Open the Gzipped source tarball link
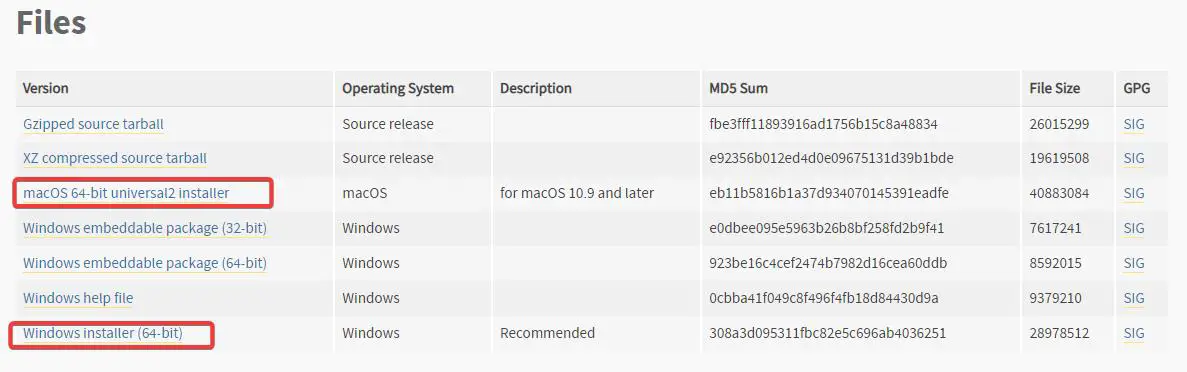 click(93, 124)
